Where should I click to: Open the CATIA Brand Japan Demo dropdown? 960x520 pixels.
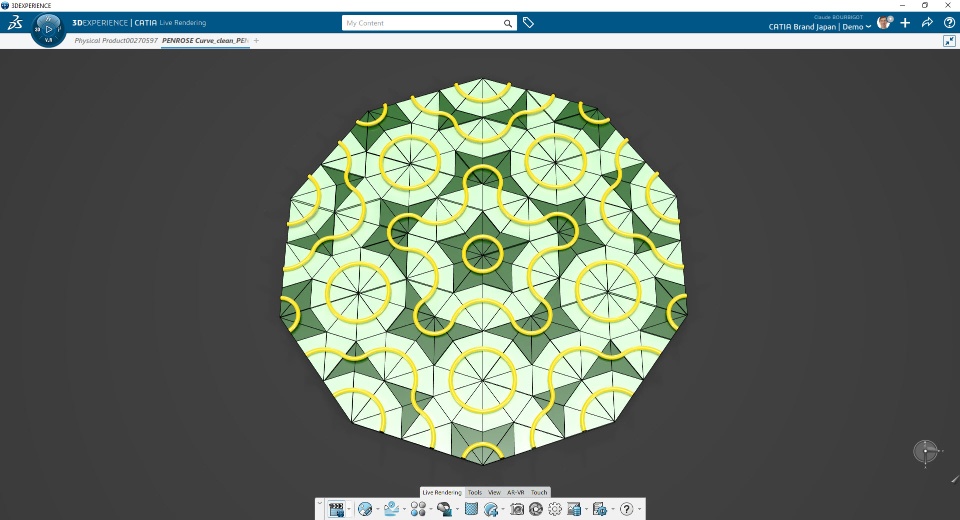pyautogui.click(x=820, y=27)
